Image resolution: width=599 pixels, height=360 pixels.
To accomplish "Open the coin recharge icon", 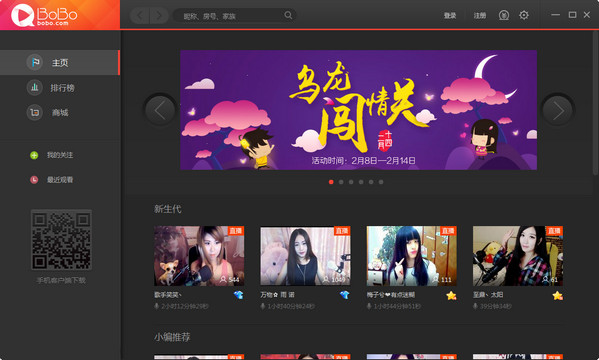I will (x=504, y=15).
